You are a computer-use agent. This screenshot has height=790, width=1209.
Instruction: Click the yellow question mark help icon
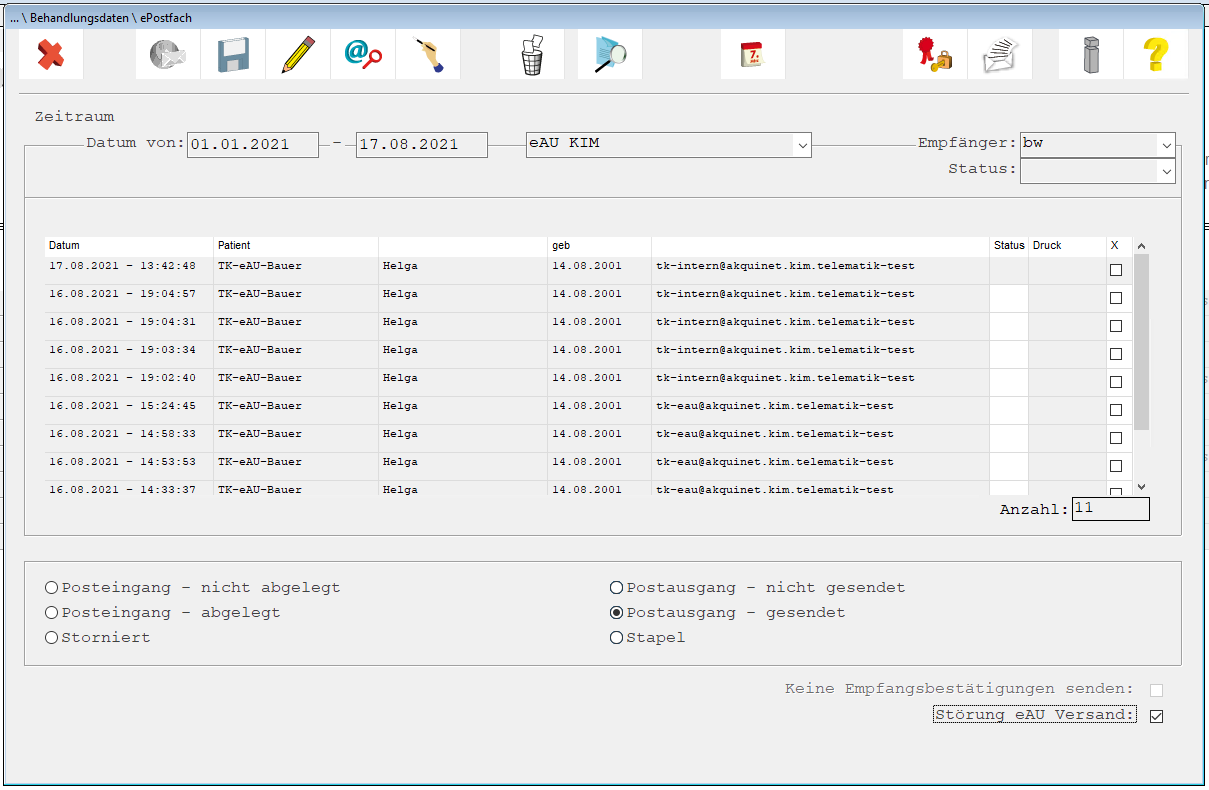click(1156, 54)
